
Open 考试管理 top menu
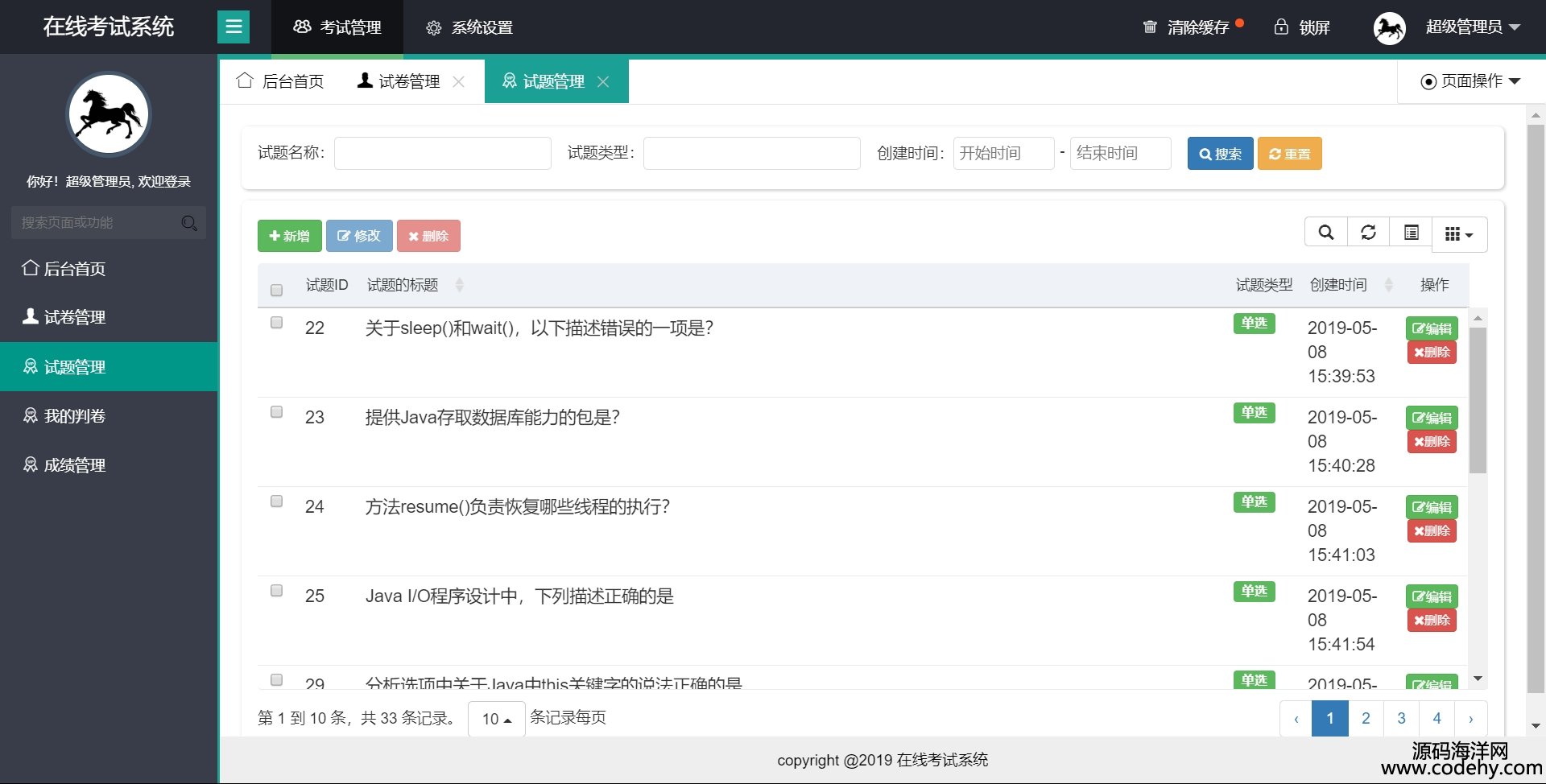click(337, 27)
